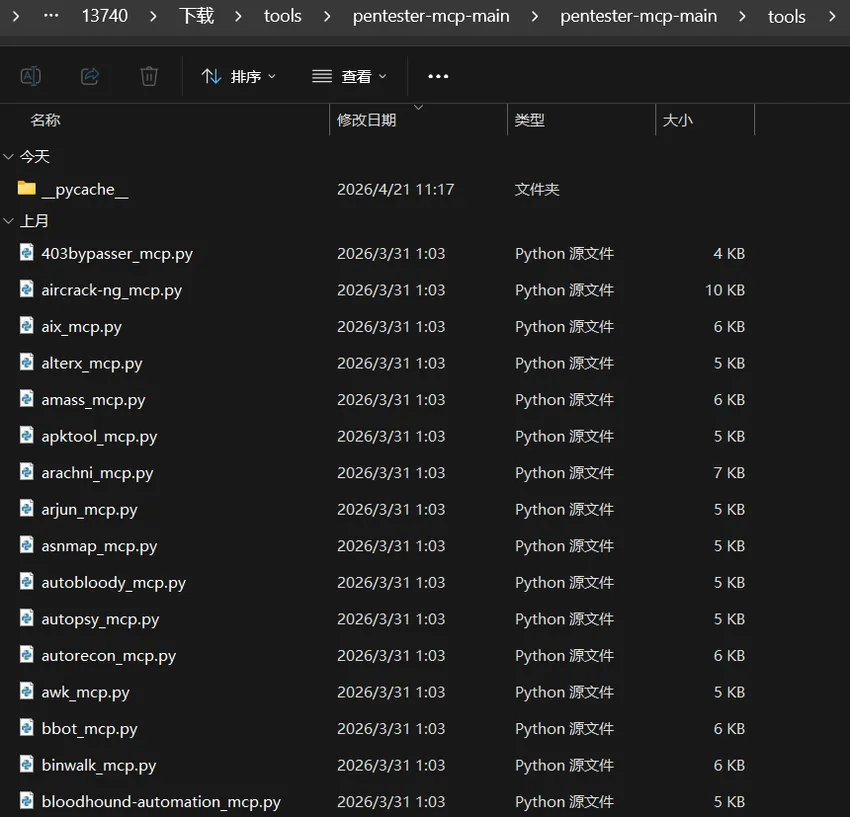Click the bloodhound-automation_mcp.py file icon
The image size is (850, 817).
27,800
